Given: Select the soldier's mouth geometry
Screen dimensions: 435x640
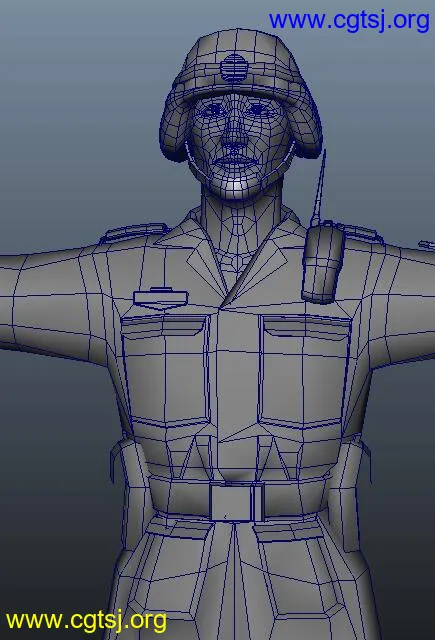Looking at the screenshot, I should click(235, 163).
